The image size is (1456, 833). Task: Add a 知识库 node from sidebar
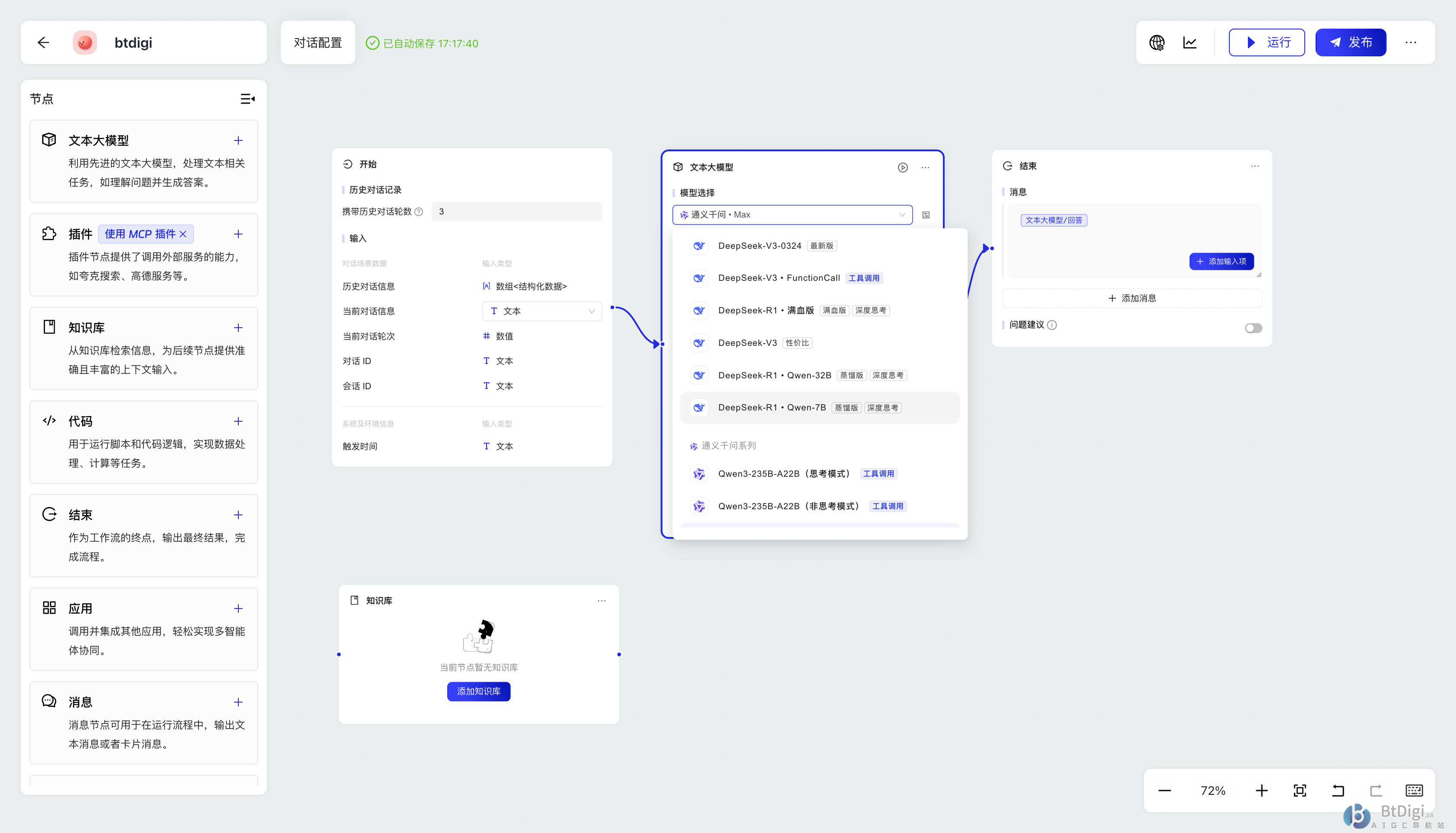point(238,328)
